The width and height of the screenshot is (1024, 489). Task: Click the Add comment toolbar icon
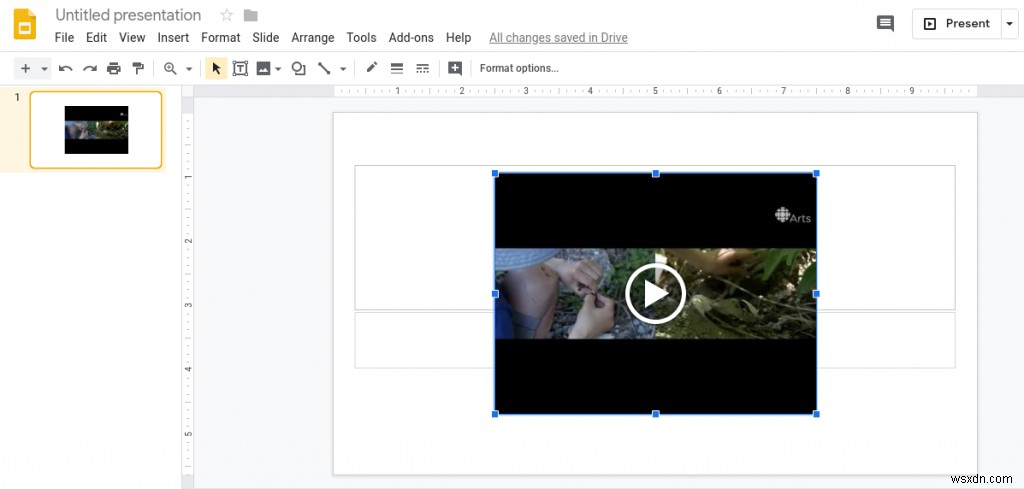tap(455, 68)
